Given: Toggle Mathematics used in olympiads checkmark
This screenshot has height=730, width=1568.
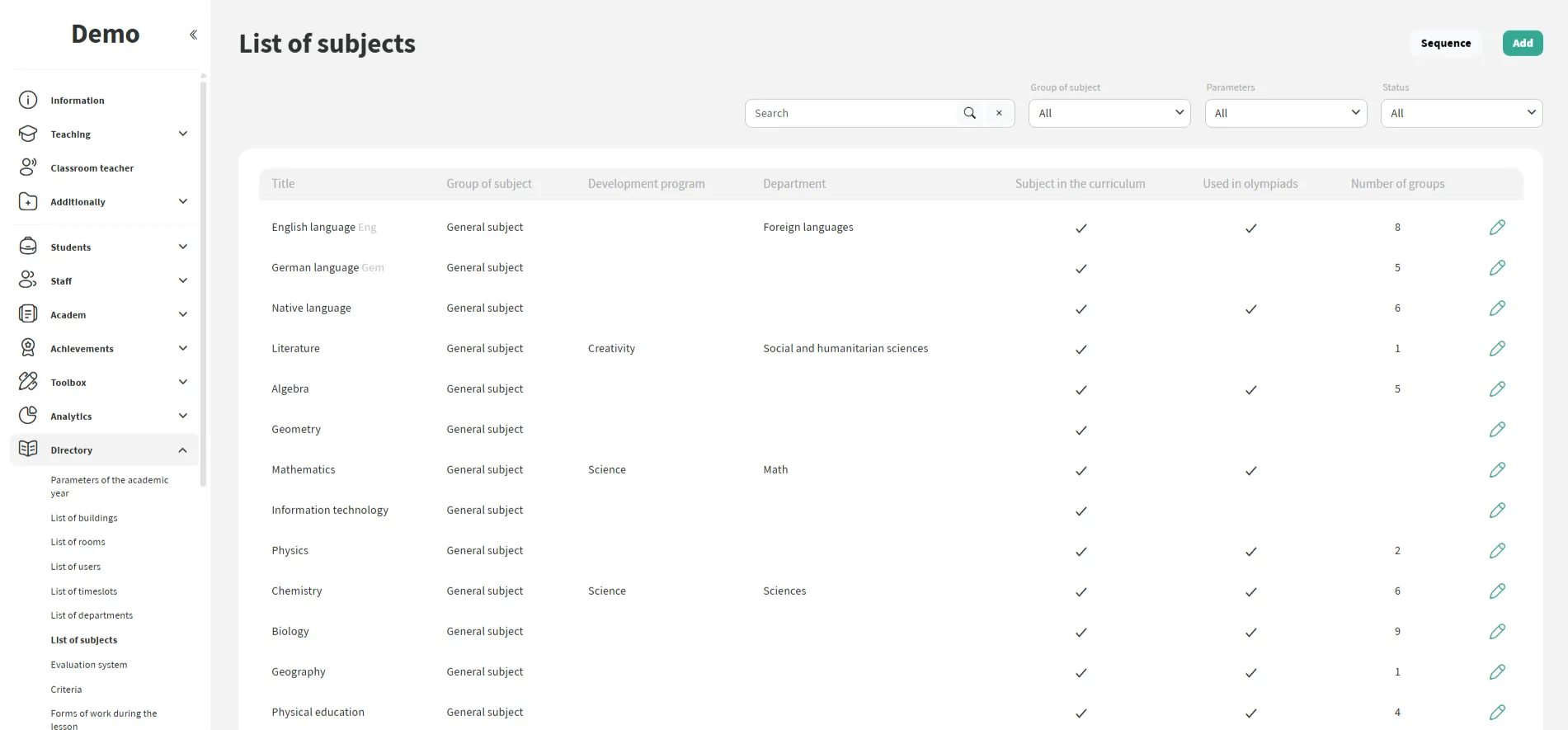Looking at the screenshot, I should 1250,471.
